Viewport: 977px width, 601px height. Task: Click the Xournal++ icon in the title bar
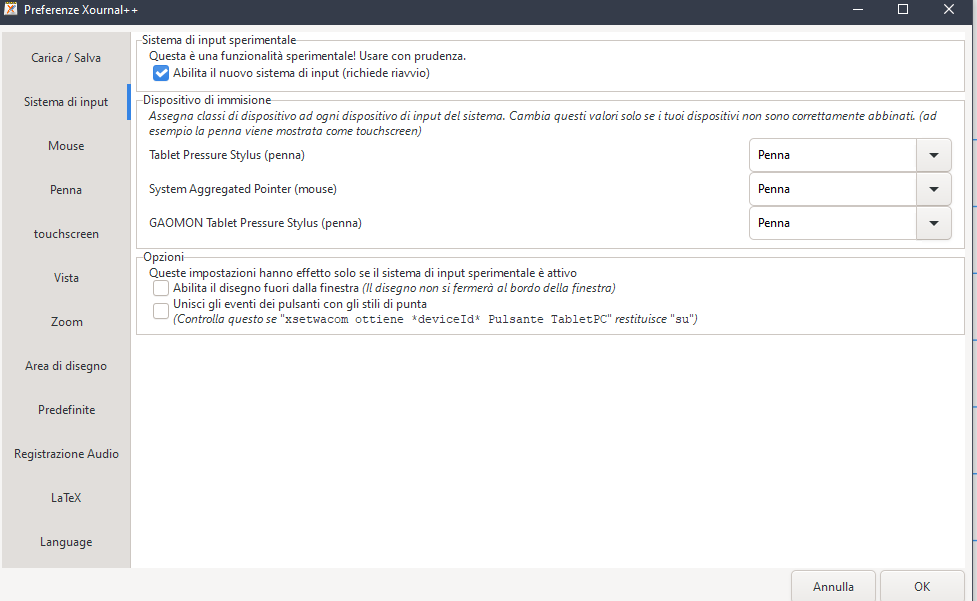(x=11, y=10)
